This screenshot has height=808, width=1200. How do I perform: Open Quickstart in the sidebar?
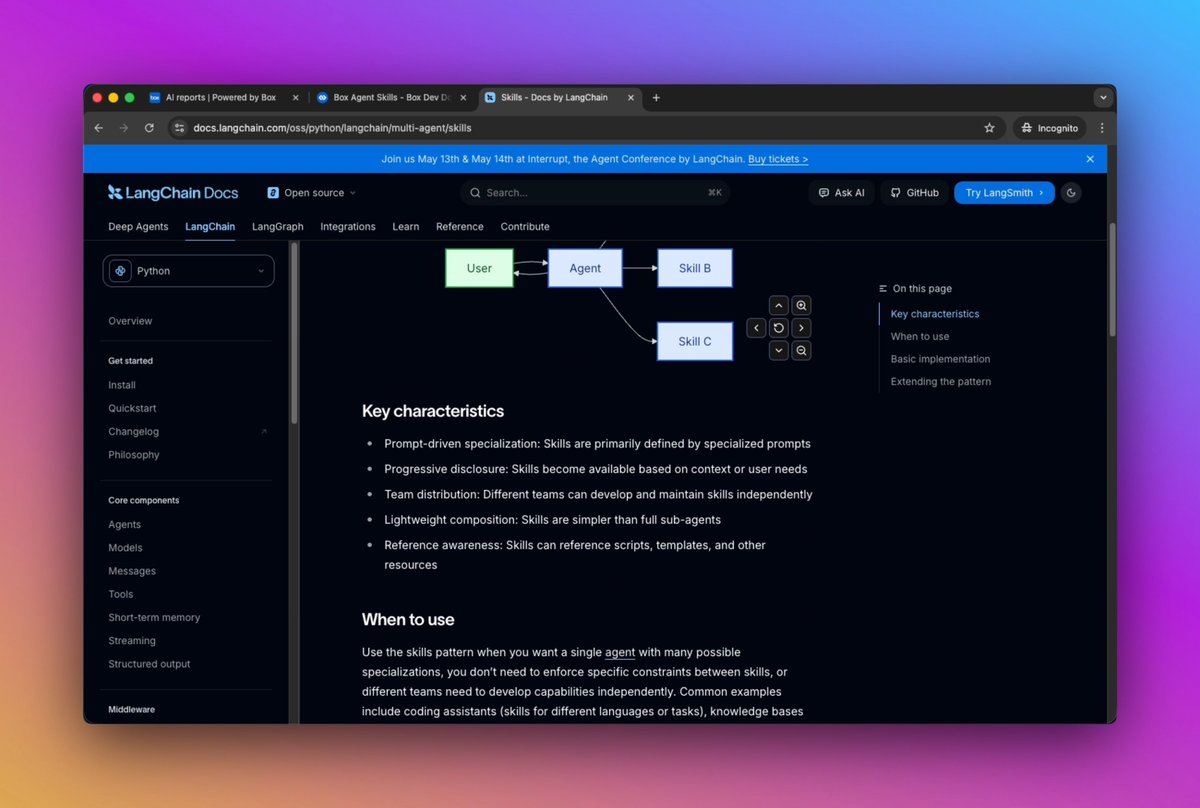[132, 408]
